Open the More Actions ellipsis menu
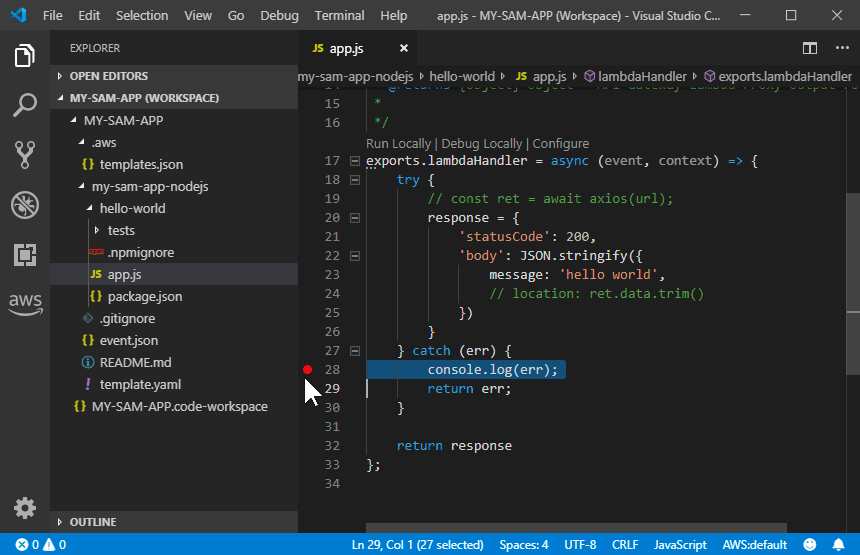This screenshot has width=860, height=555. pos(842,48)
